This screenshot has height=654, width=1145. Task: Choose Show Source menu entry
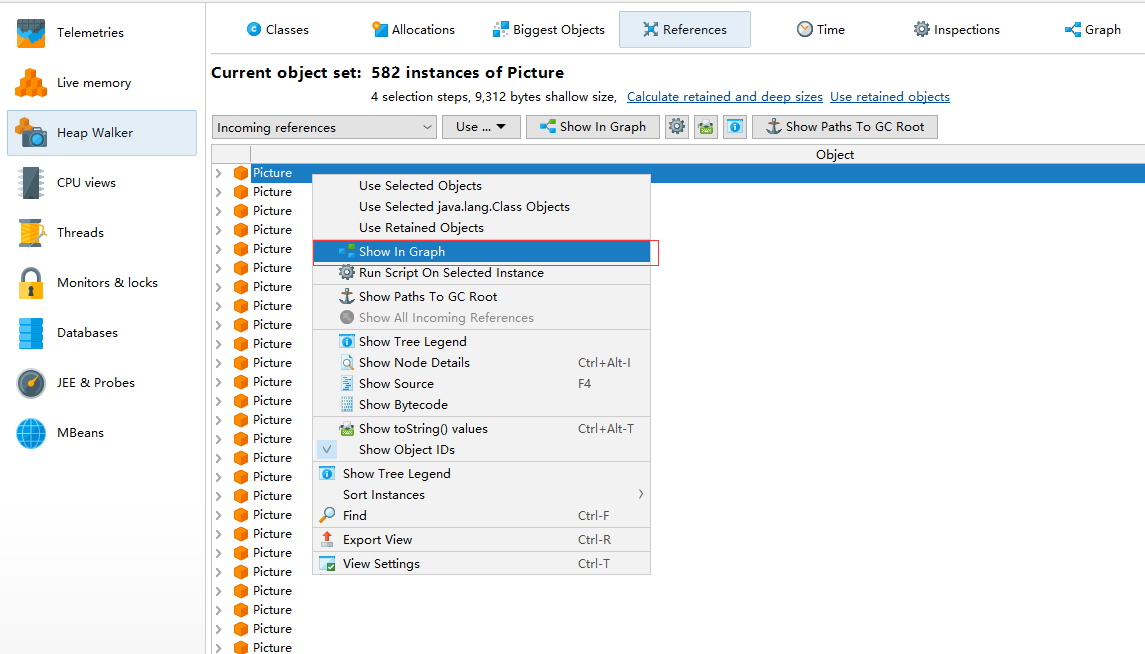(x=481, y=385)
